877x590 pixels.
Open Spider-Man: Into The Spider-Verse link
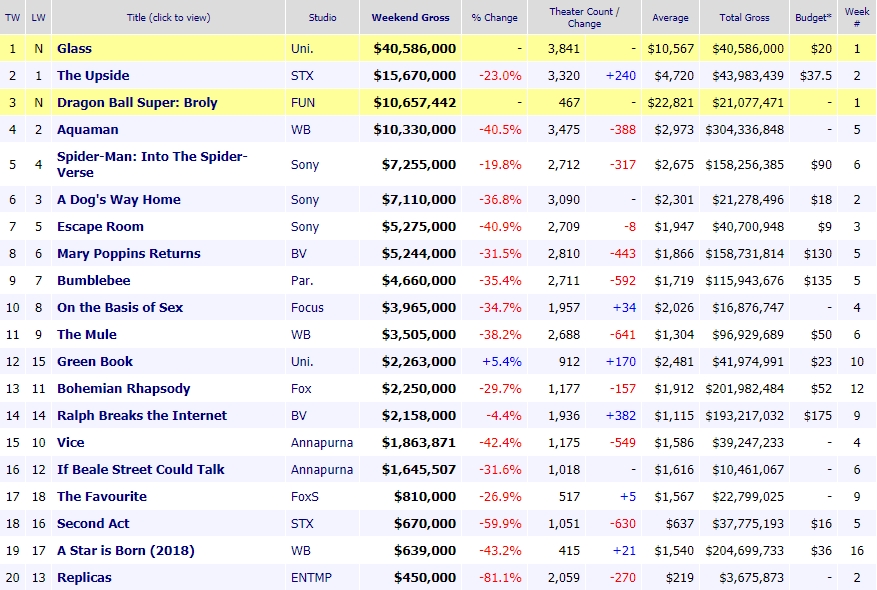(152, 164)
